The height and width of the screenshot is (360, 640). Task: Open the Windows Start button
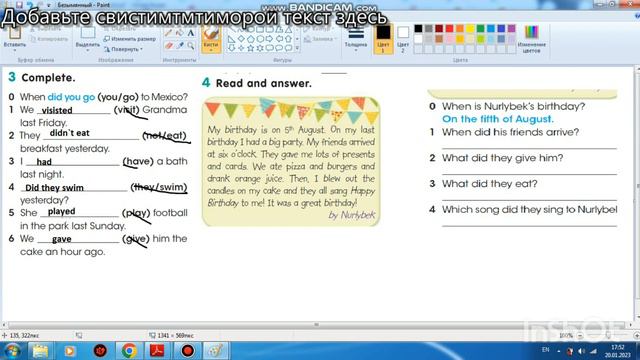(12, 351)
